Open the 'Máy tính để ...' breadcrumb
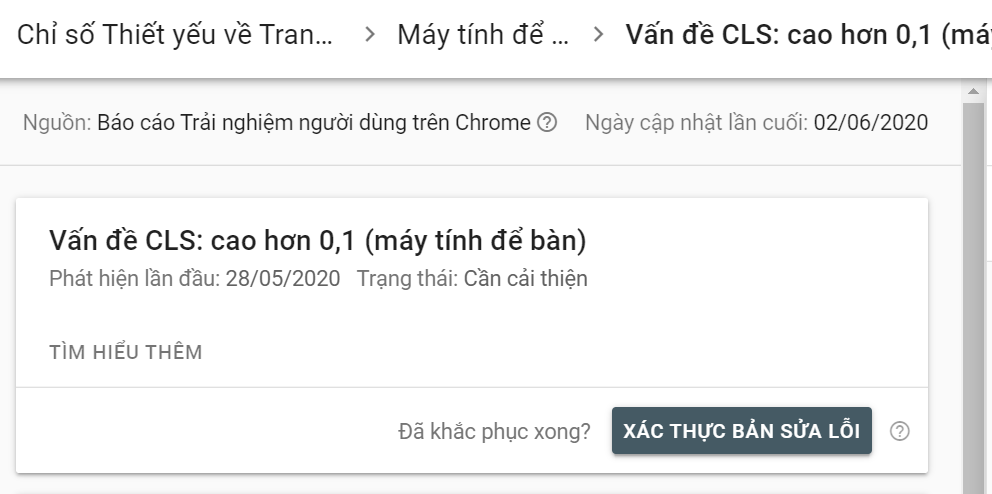Image resolution: width=992 pixels, height=494 pixels. (483, 34)
